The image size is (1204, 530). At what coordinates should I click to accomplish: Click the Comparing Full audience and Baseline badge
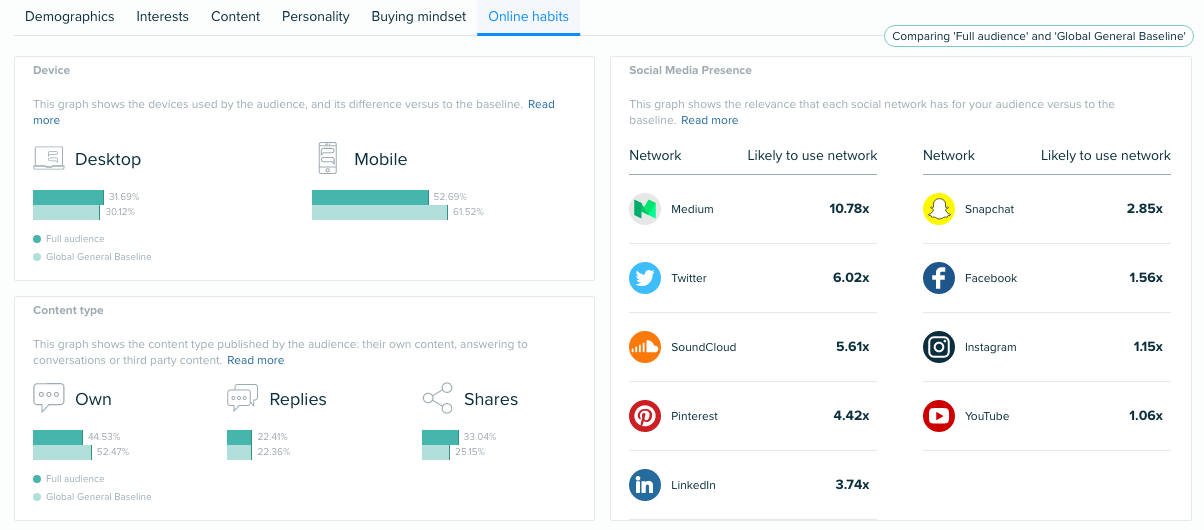[x=1039, y=36]
